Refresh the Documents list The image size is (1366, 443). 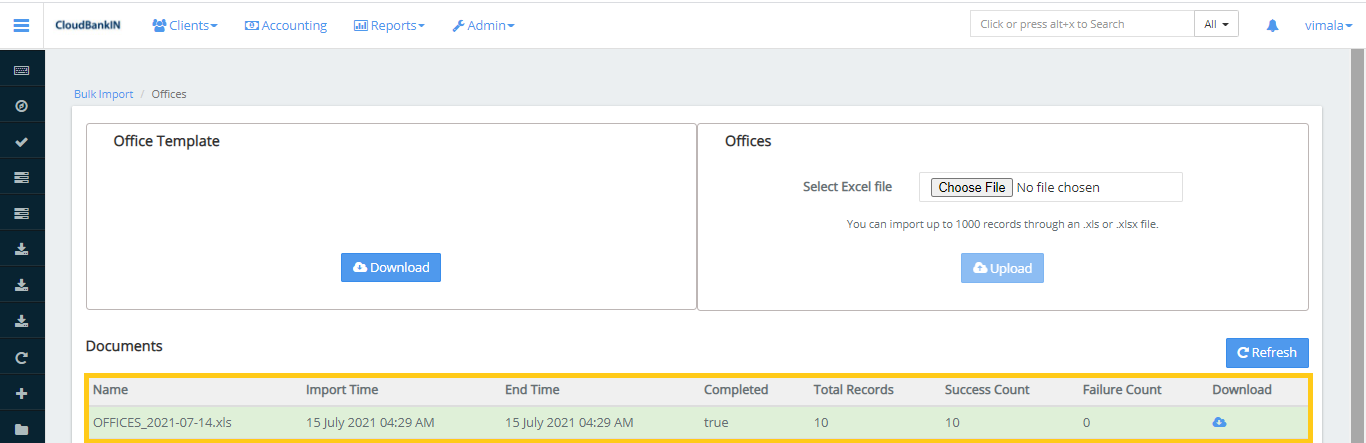(1267, 353)
